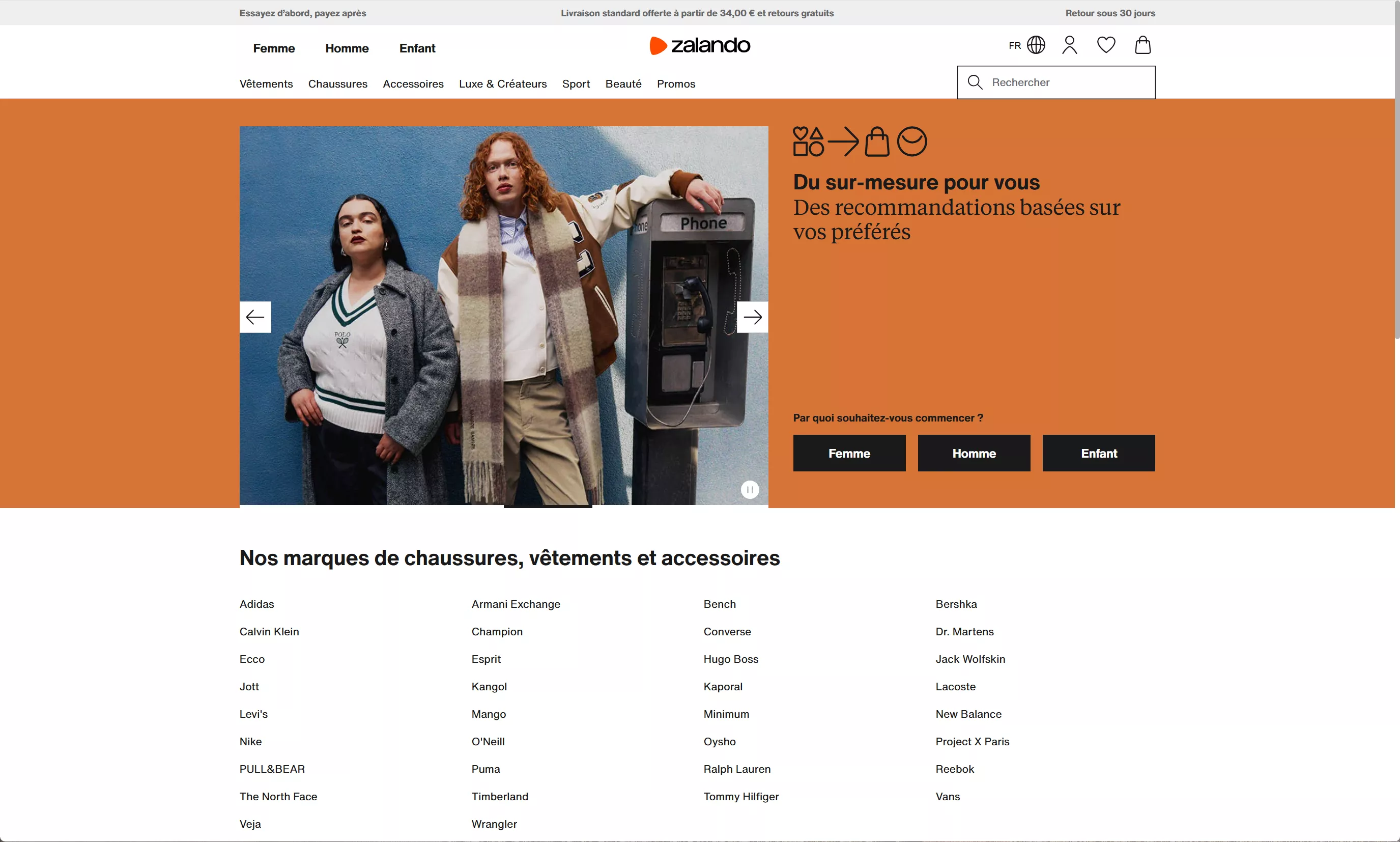Click the black Enfant button in banner

(x=1098, y=454)
